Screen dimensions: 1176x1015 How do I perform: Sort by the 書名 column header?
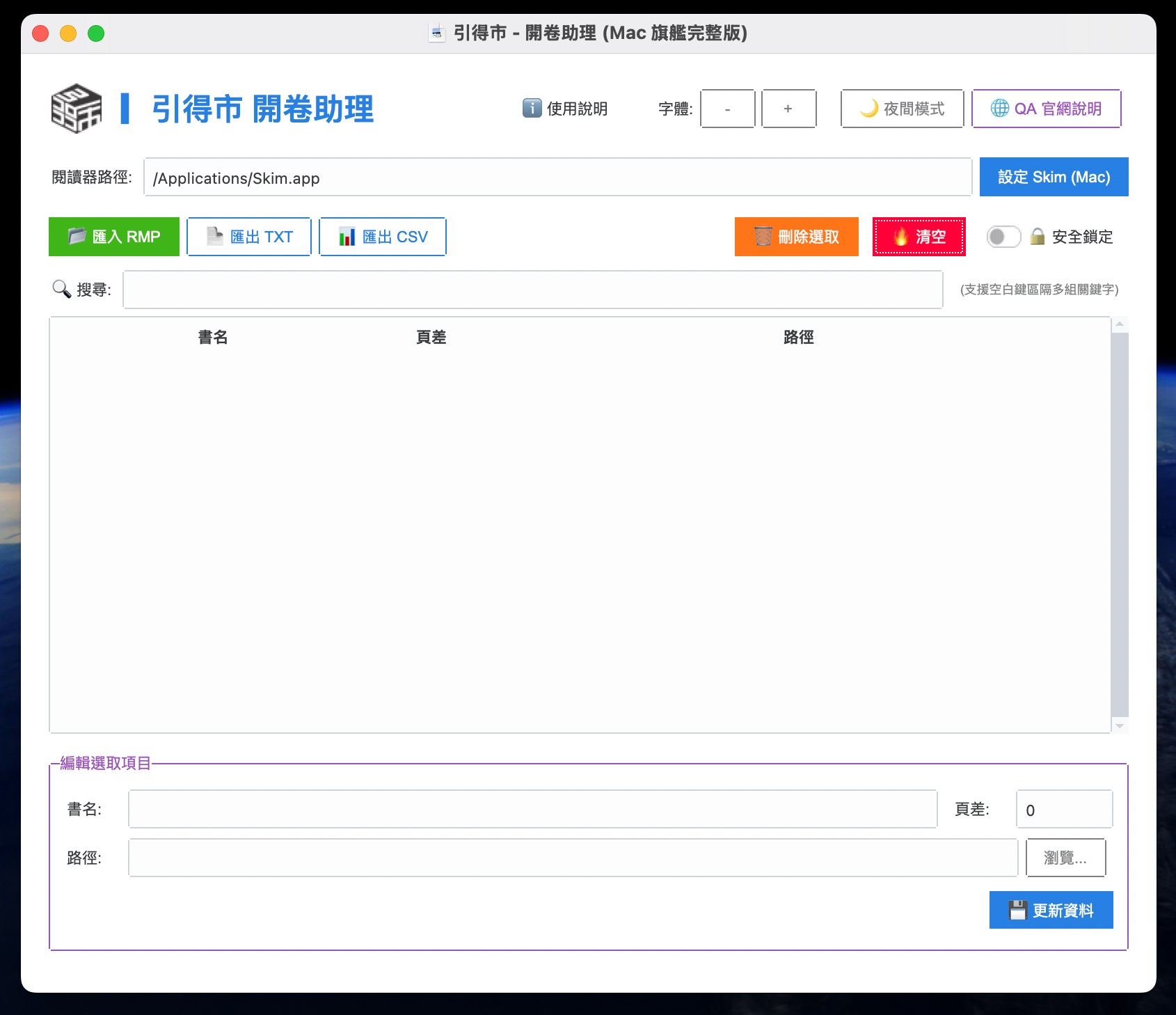click(x=213, y=338)
